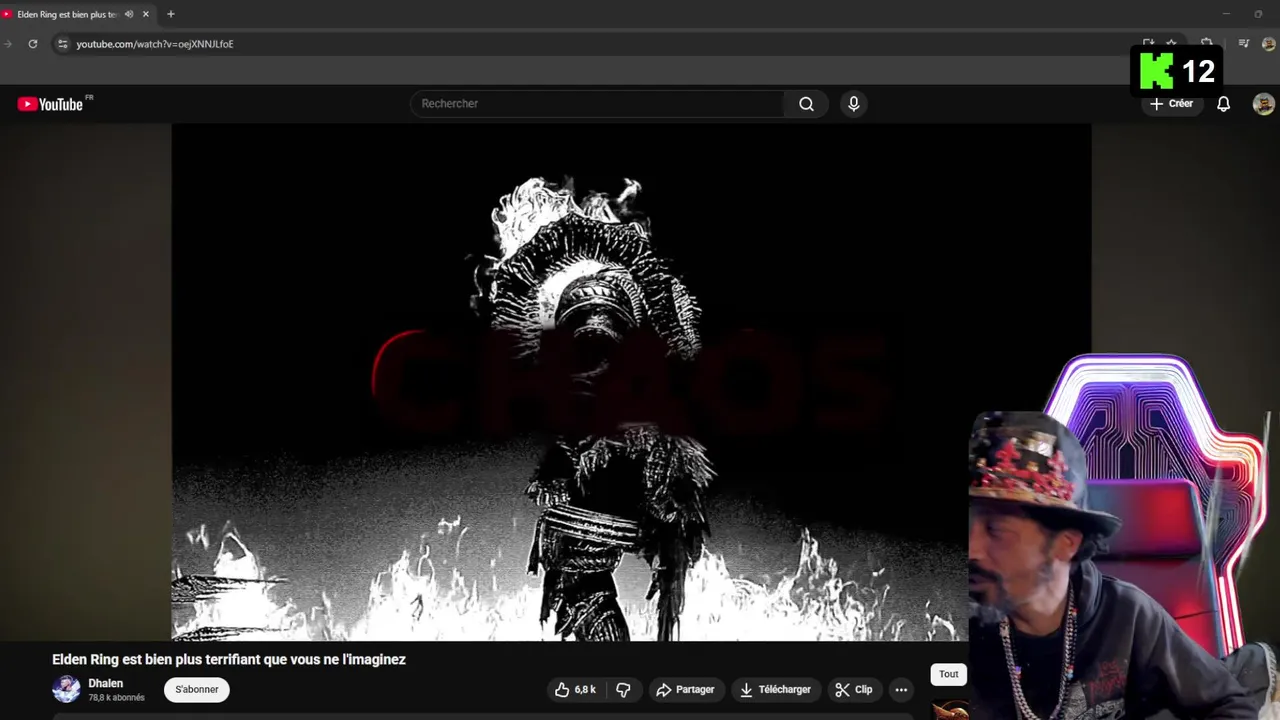Image resolution: width=1280 pixels, height=720 pixels.
Task: Click the browser forward arrow
Action: tap(8, 44)
